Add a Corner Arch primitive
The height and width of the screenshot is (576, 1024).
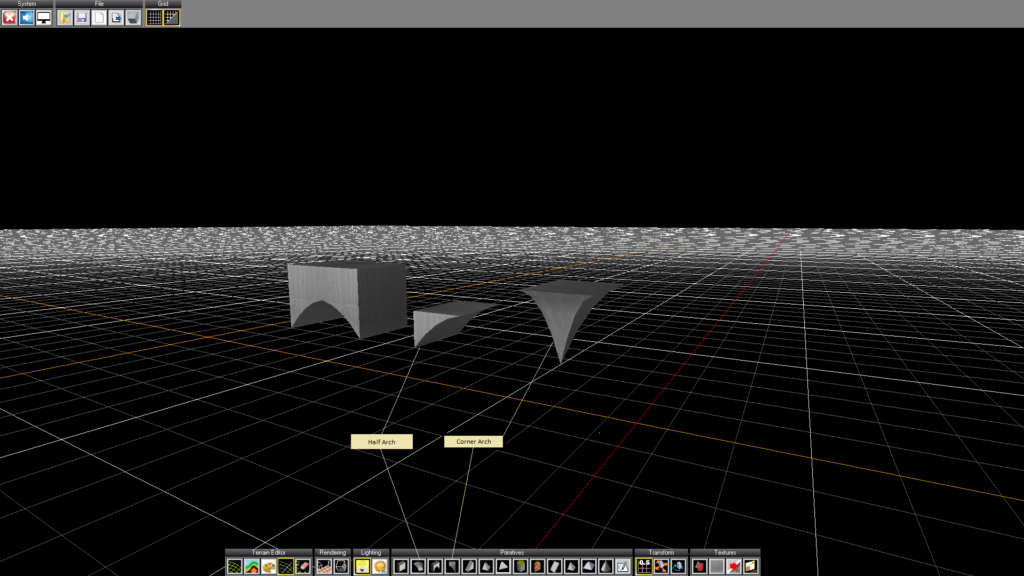coord(452,566)
